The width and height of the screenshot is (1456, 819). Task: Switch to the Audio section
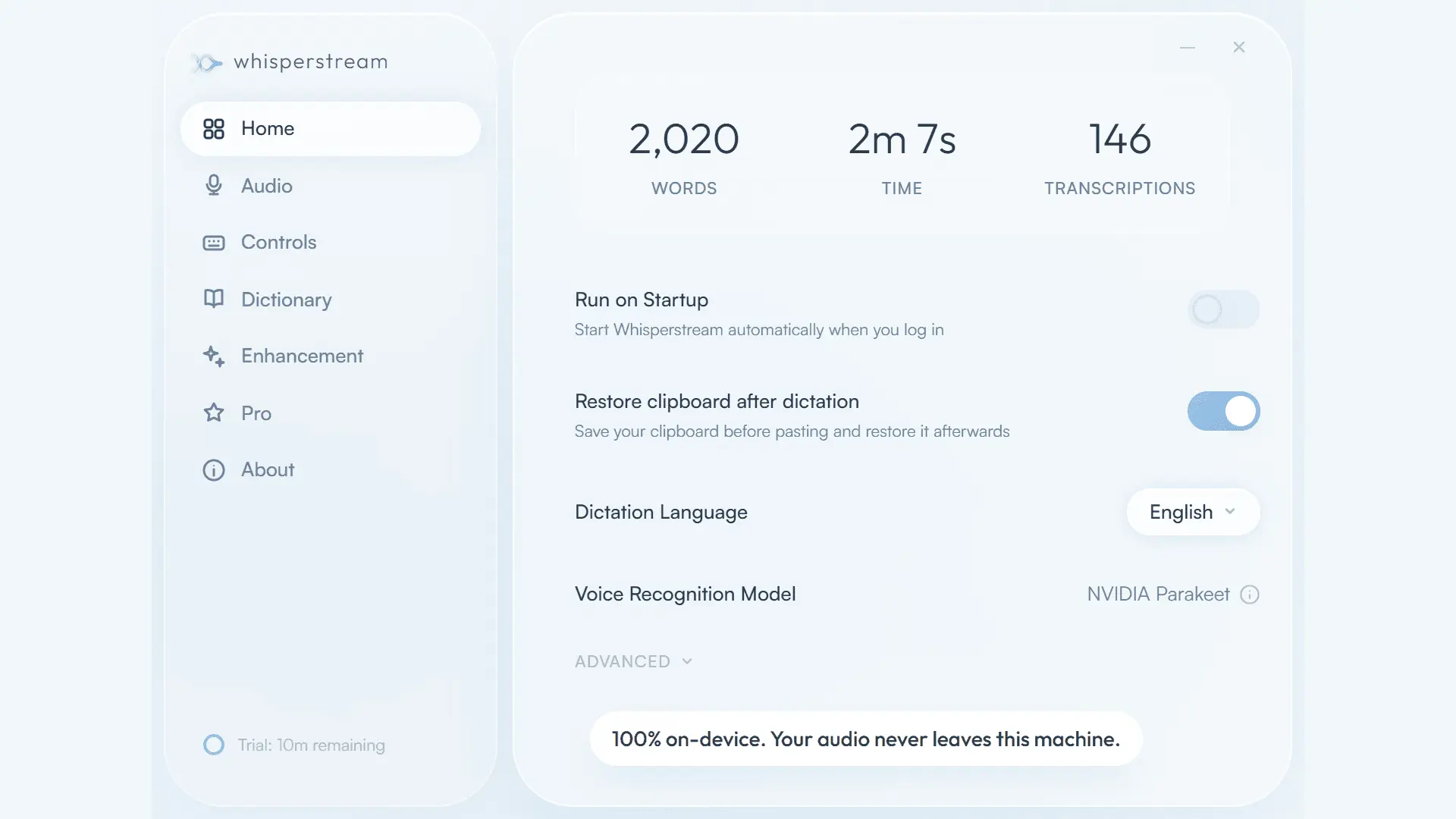(331, 186)
